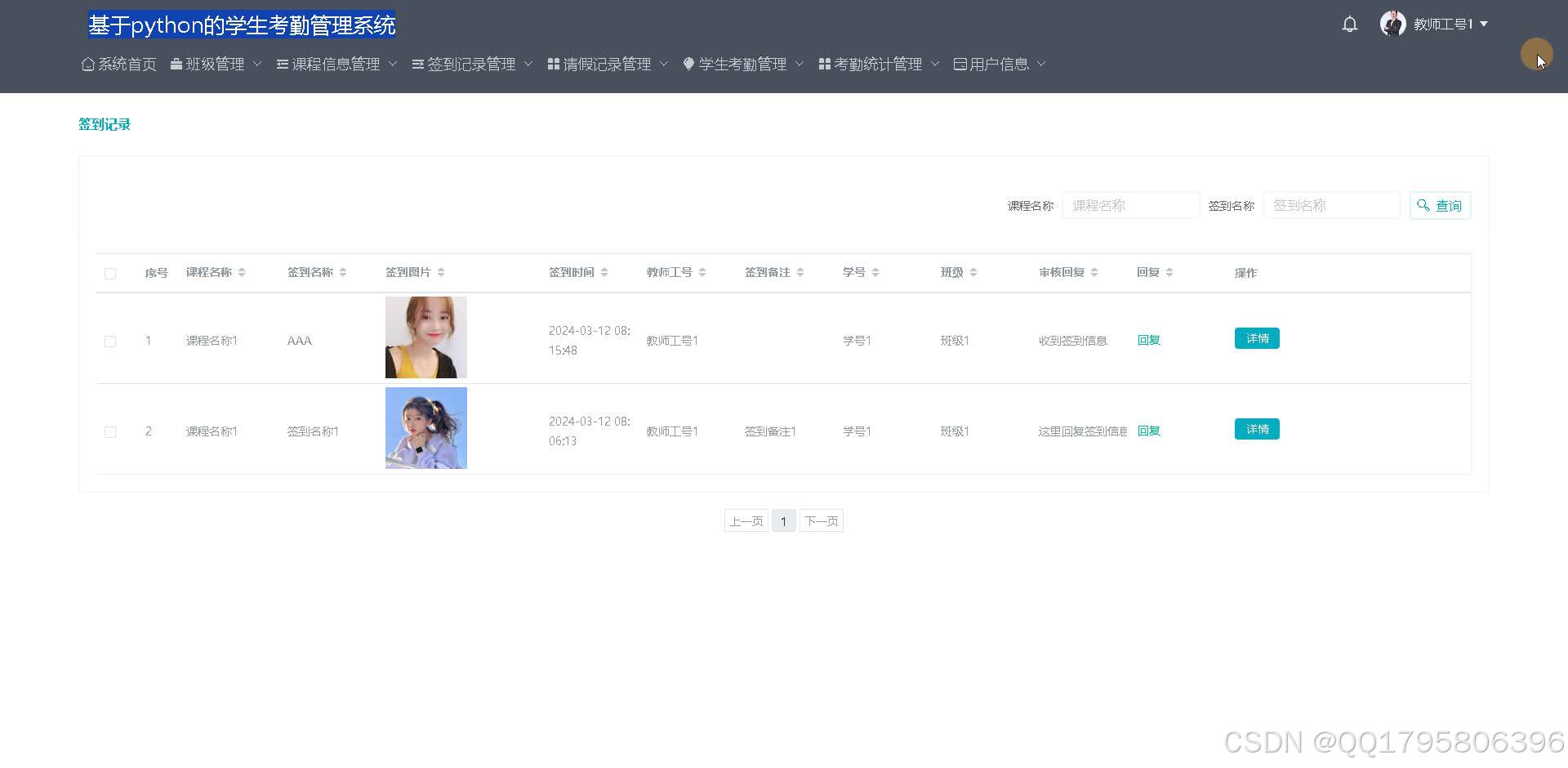Expand the 签到记录管理 dropdown chevron
This screenshot has width=1568, height=768.
pyautogui.click(x=528, y=64)
